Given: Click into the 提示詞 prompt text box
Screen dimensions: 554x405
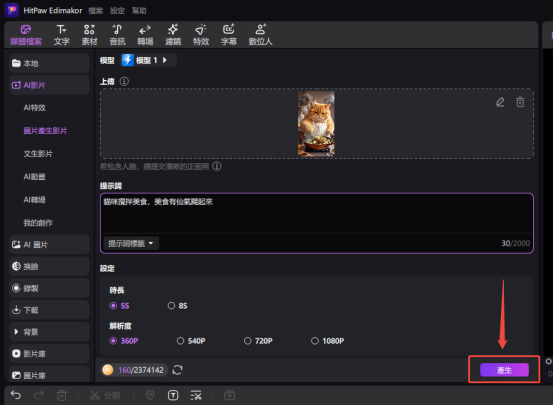Looking at the screenshot, I should click(317, 213).
